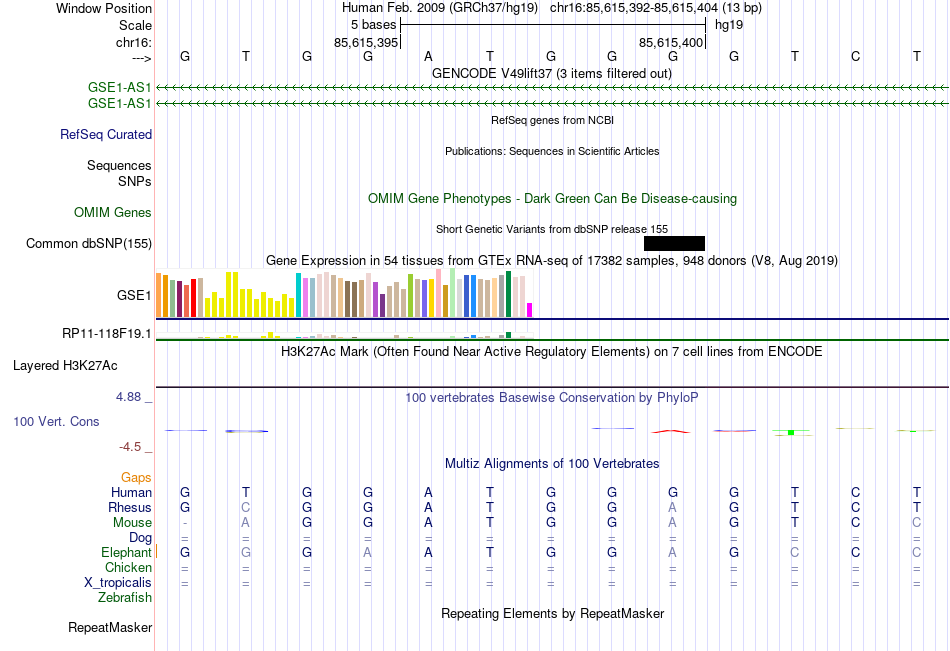Open the 100 Vert. Cons track label
The height and width of the screenshot is (651, 950).
[56, 421]
